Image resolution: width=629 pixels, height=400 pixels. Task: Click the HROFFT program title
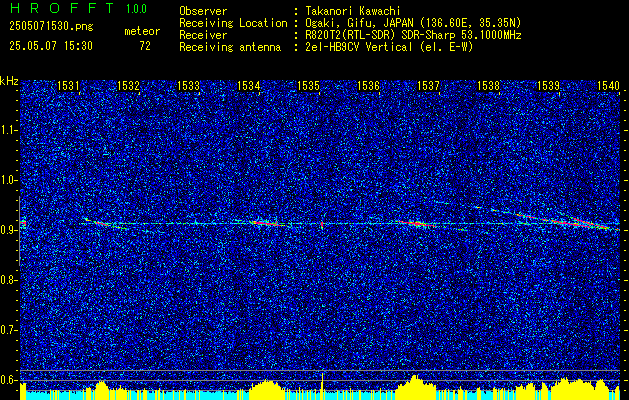(63, 8)
